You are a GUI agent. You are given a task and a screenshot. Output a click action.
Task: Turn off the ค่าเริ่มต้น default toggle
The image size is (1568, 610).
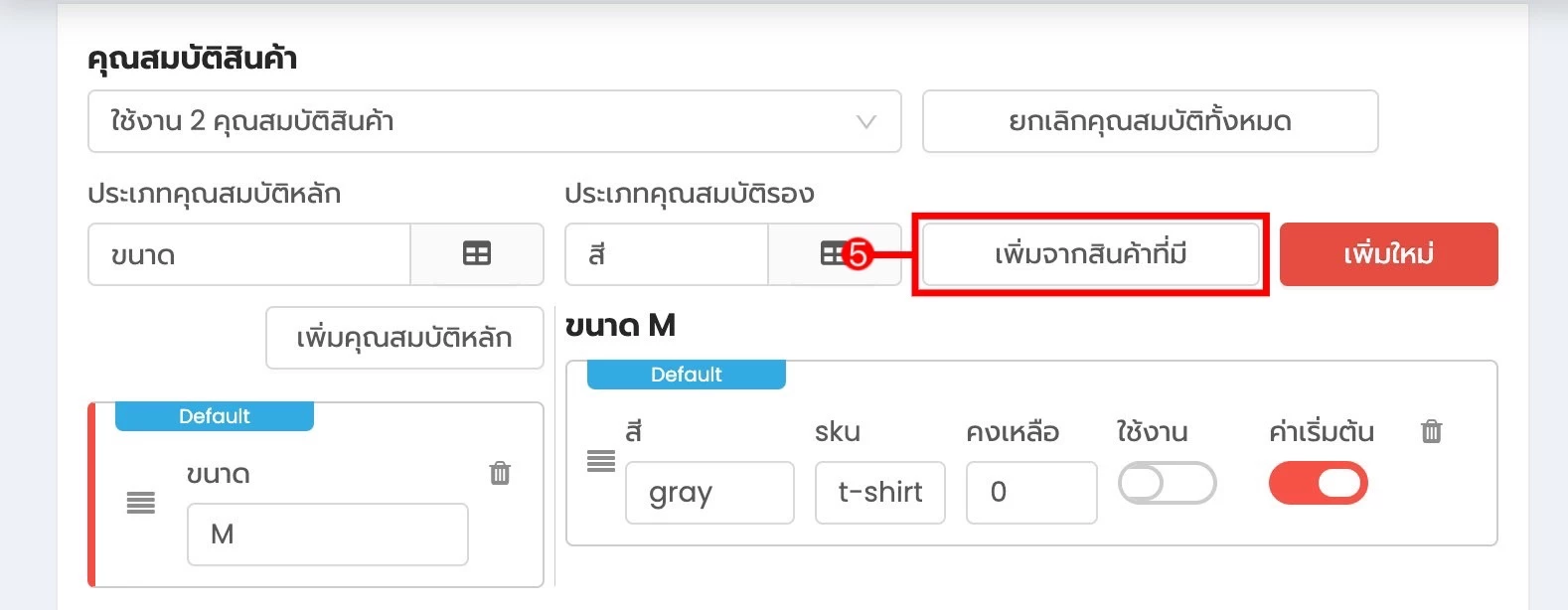coord(1318,484)
